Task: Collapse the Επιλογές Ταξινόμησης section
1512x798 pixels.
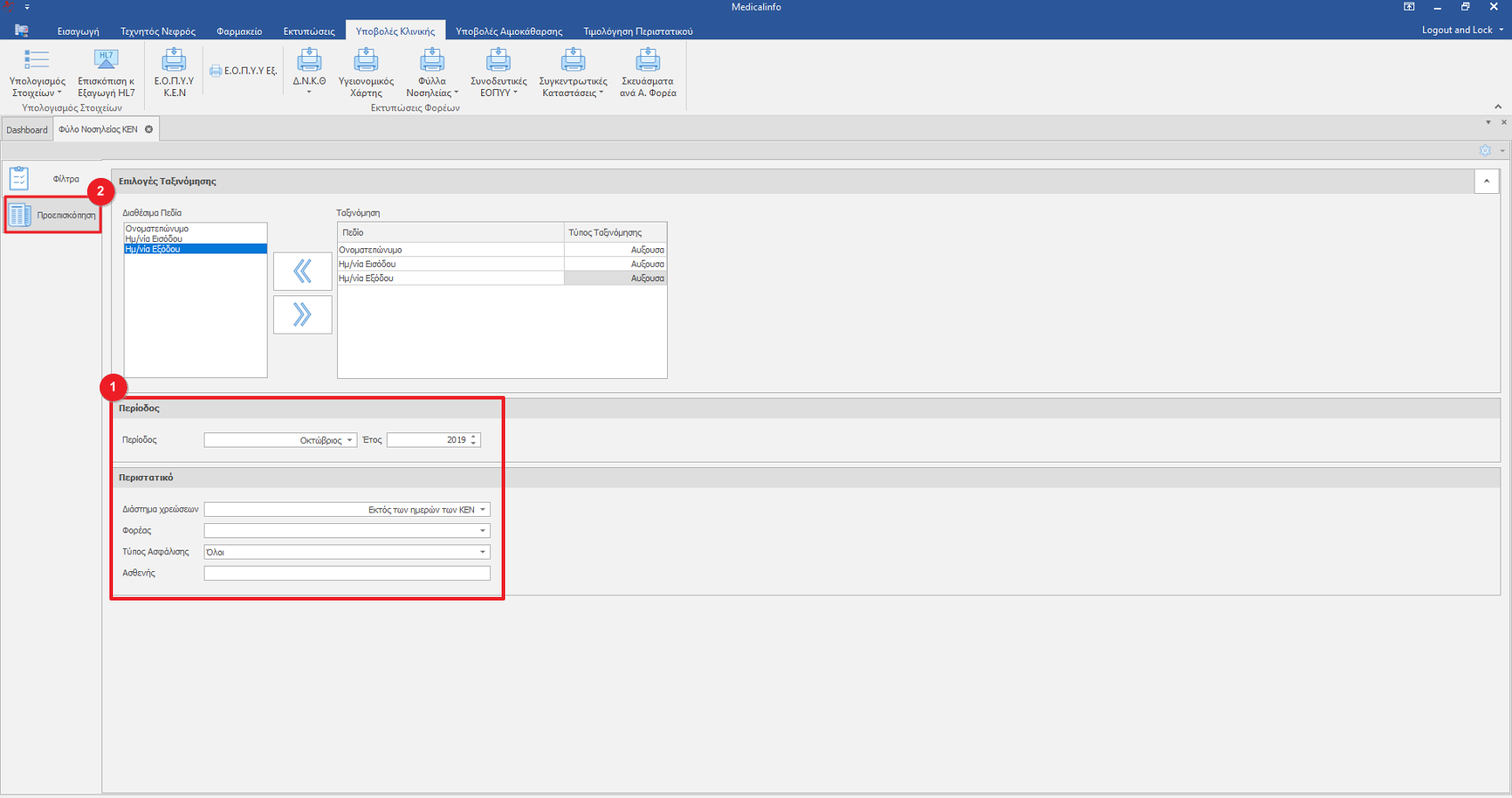Action: pos(1486,181)
